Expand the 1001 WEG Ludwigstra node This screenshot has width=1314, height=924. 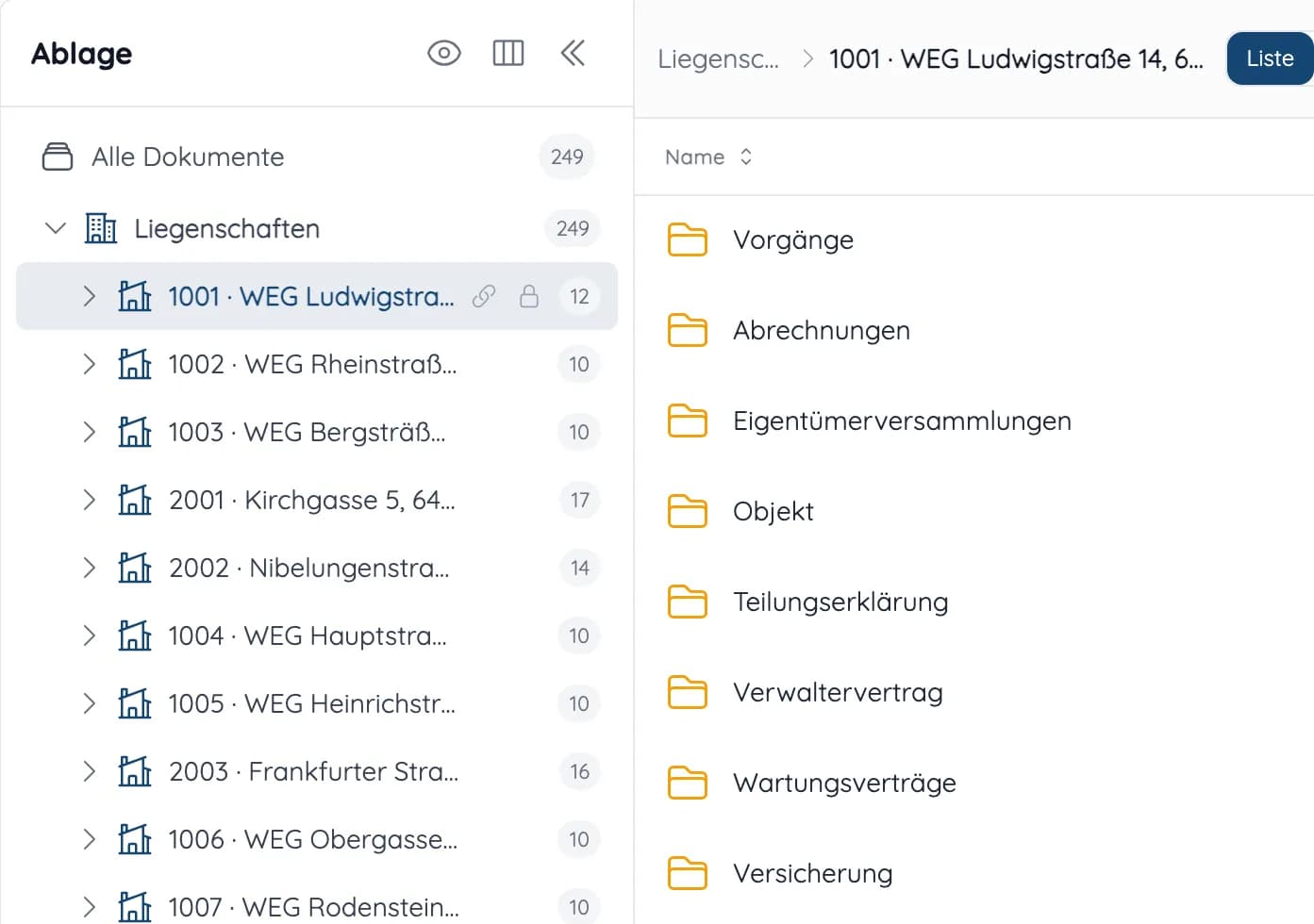coord(89,296)
